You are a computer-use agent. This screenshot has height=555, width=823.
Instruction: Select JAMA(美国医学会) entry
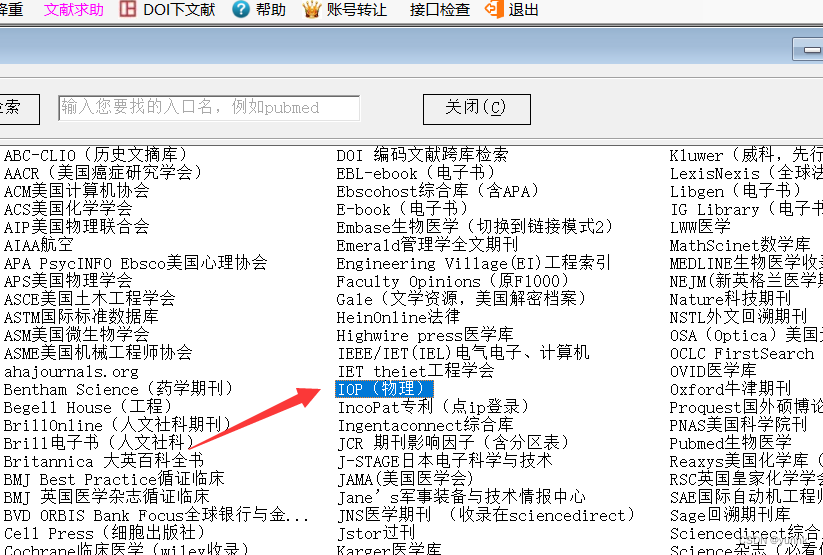[x=406, y=479]
